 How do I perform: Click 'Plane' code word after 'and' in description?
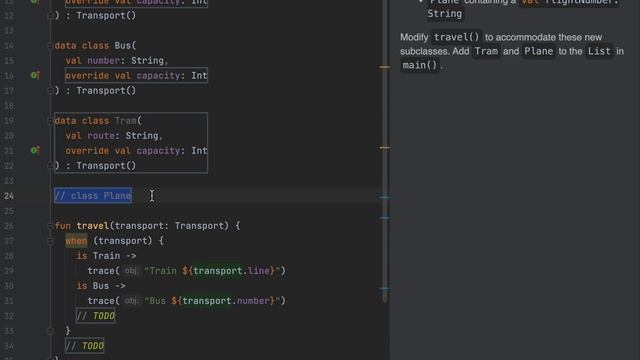(538, 51)
